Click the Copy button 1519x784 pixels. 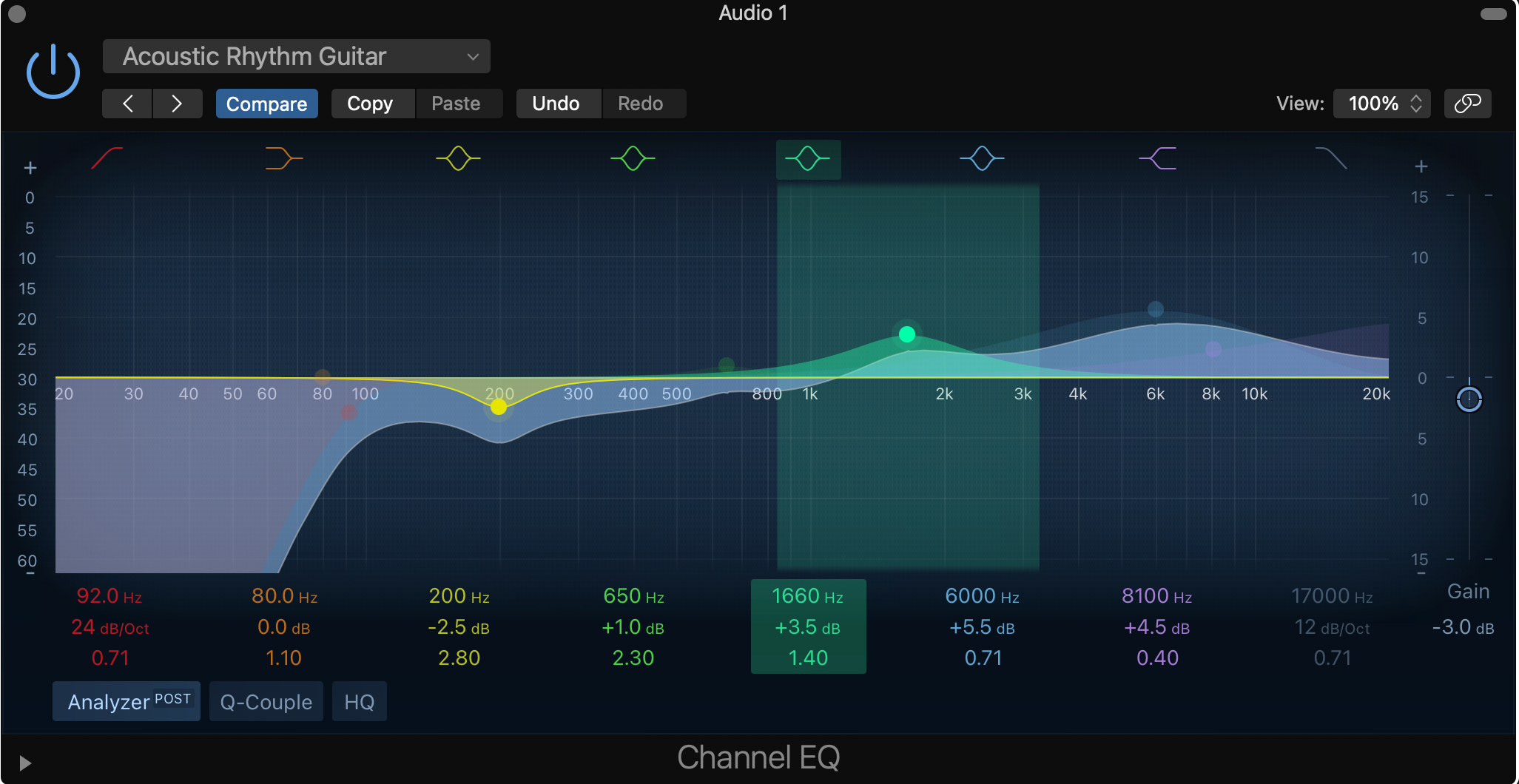click(x=372, y=103)
